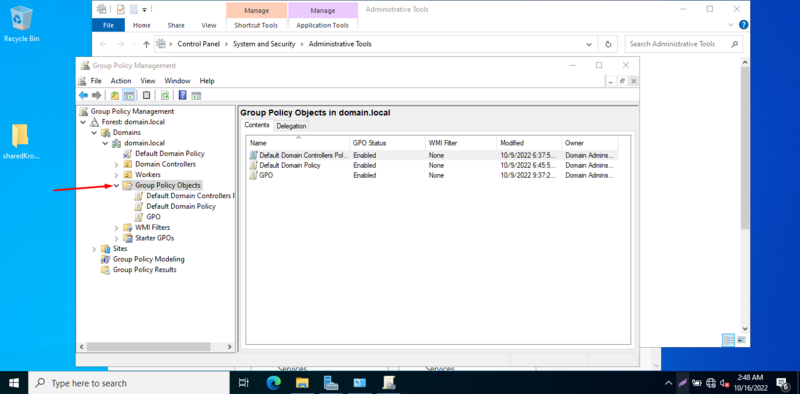Open address bar history dropdown in Explorer
This screenshot has height=394, width=800.
coord(589,44)
